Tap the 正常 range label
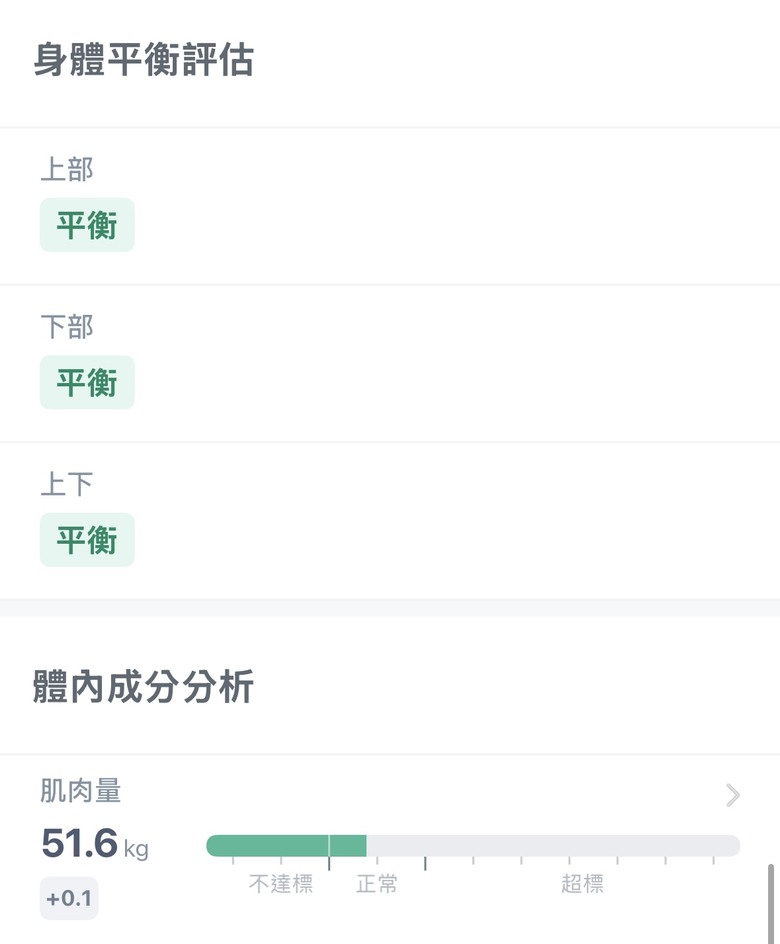This screenshot has width=780, height=944. [x=377, y=884]
